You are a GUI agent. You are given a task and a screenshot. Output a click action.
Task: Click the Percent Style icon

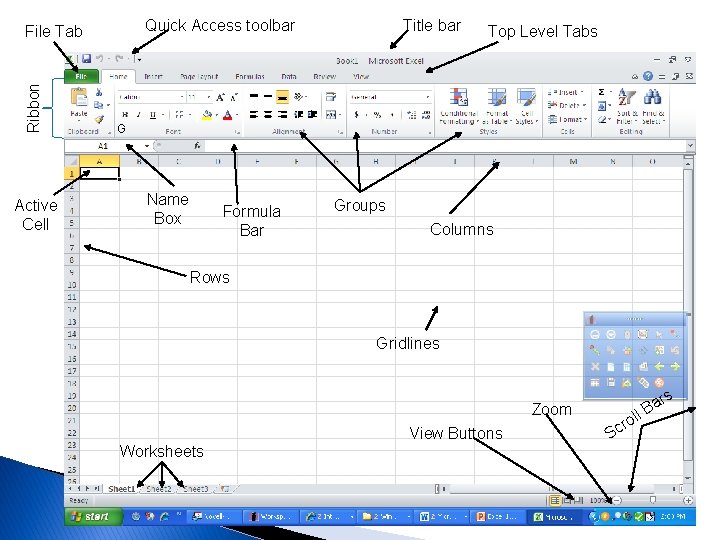[x=377, y=115]
